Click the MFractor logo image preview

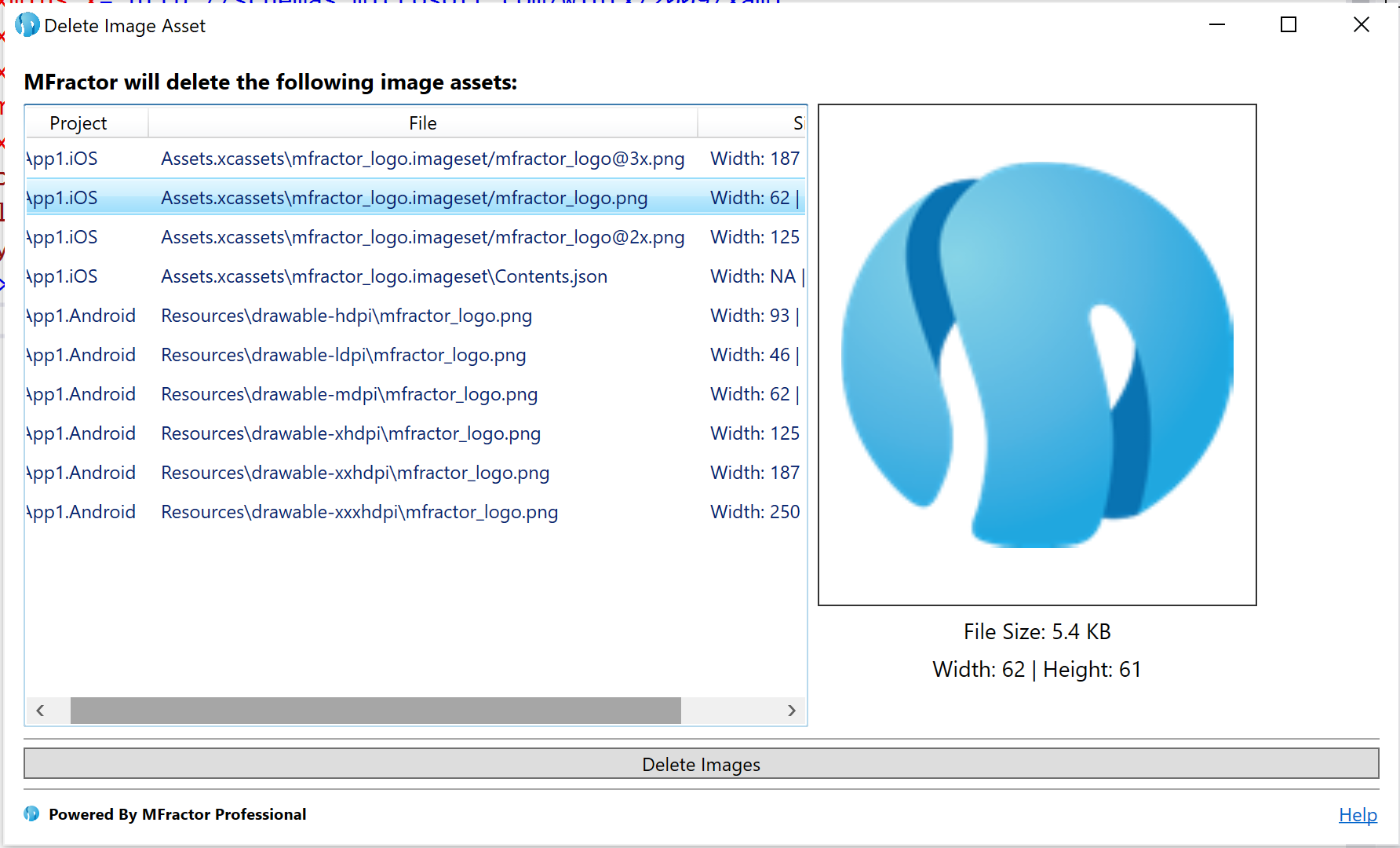click(x=1037, y=355)
